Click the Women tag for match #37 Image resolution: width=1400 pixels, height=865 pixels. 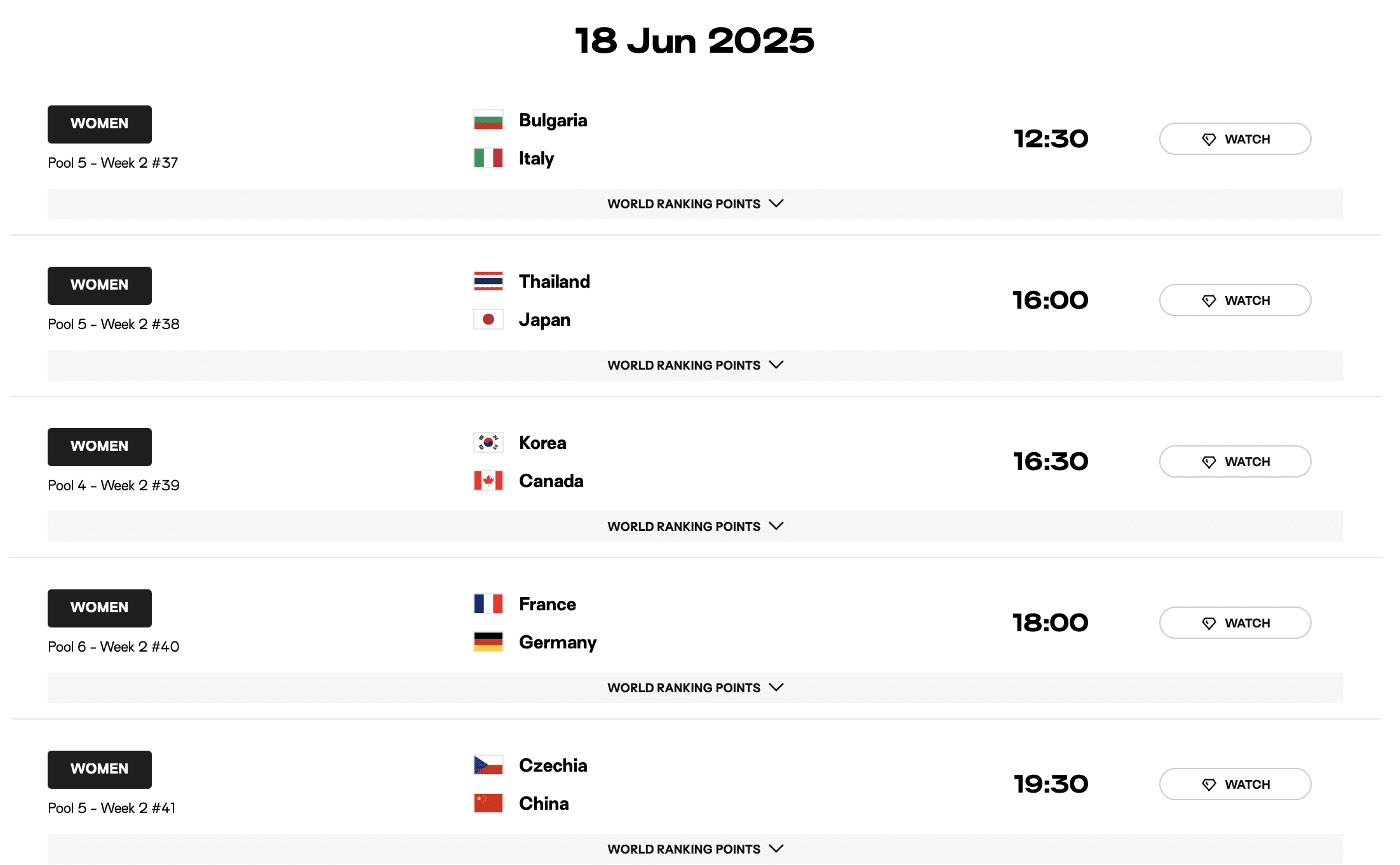pyautogui.click(x=99, y=124)
